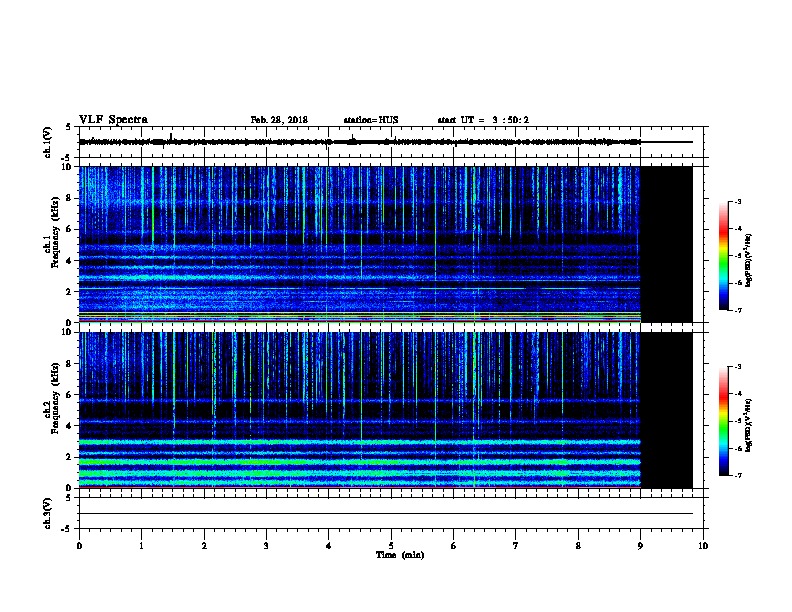792x612 pixels.
Task: Click the "Time (min)" axis title
Action: [x=400, y=555]
